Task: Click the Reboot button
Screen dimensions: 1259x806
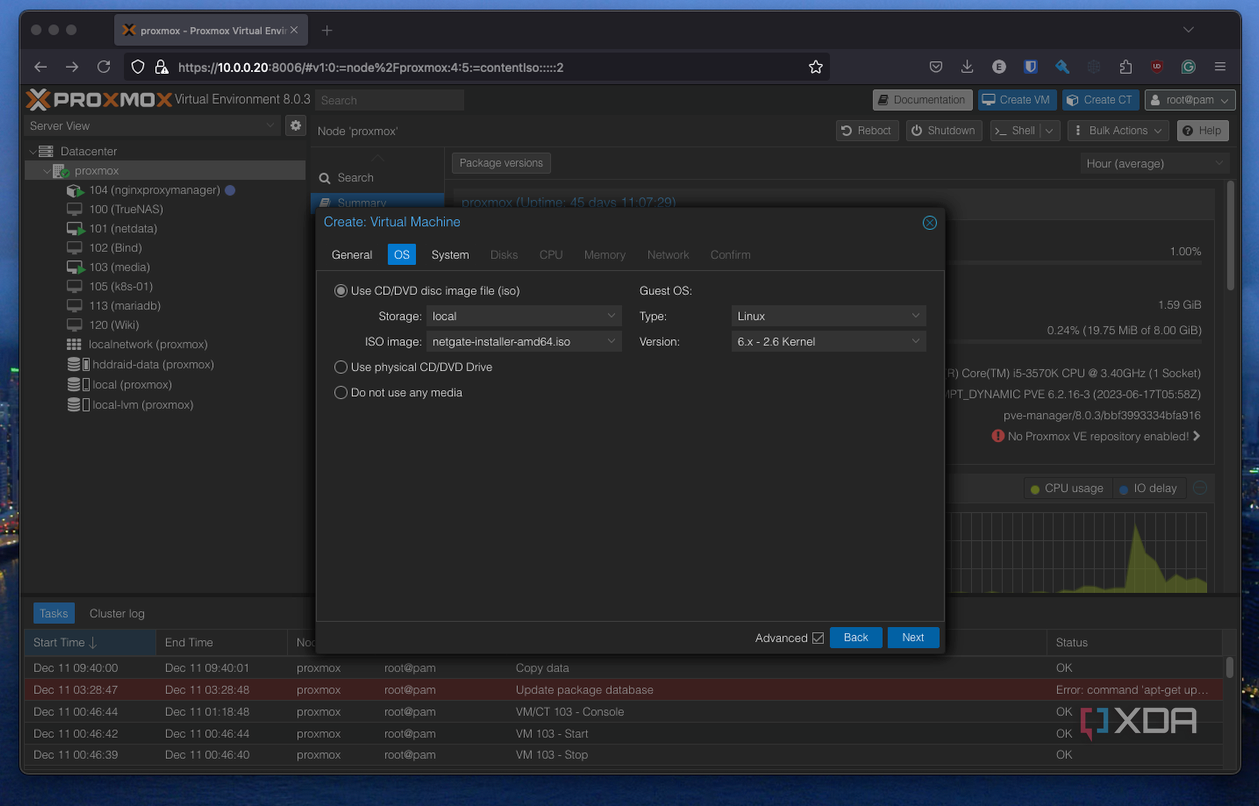Action: [x=866, y=130]
